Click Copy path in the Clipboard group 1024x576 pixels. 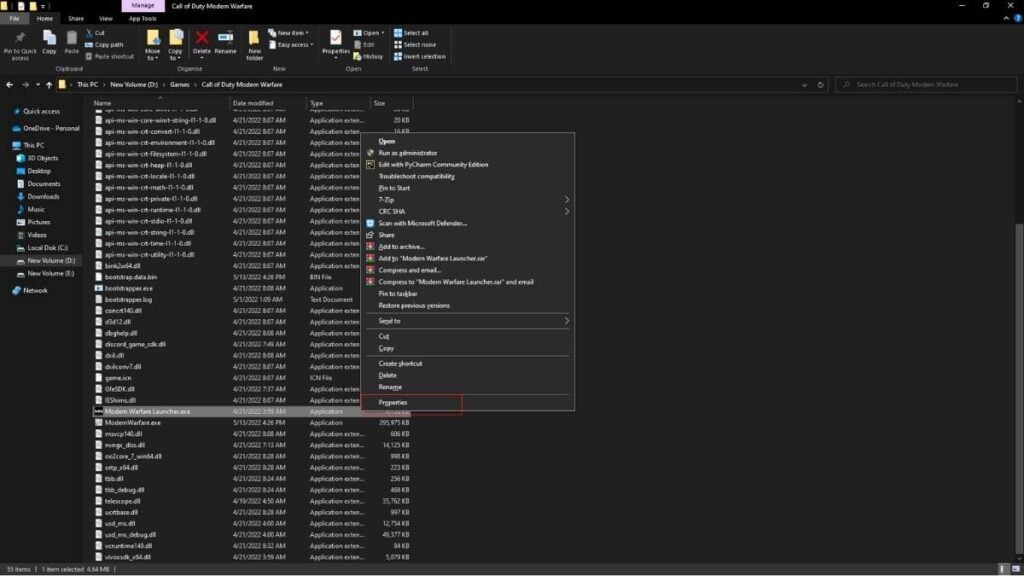pyautogui.click(x=104, y=44)
